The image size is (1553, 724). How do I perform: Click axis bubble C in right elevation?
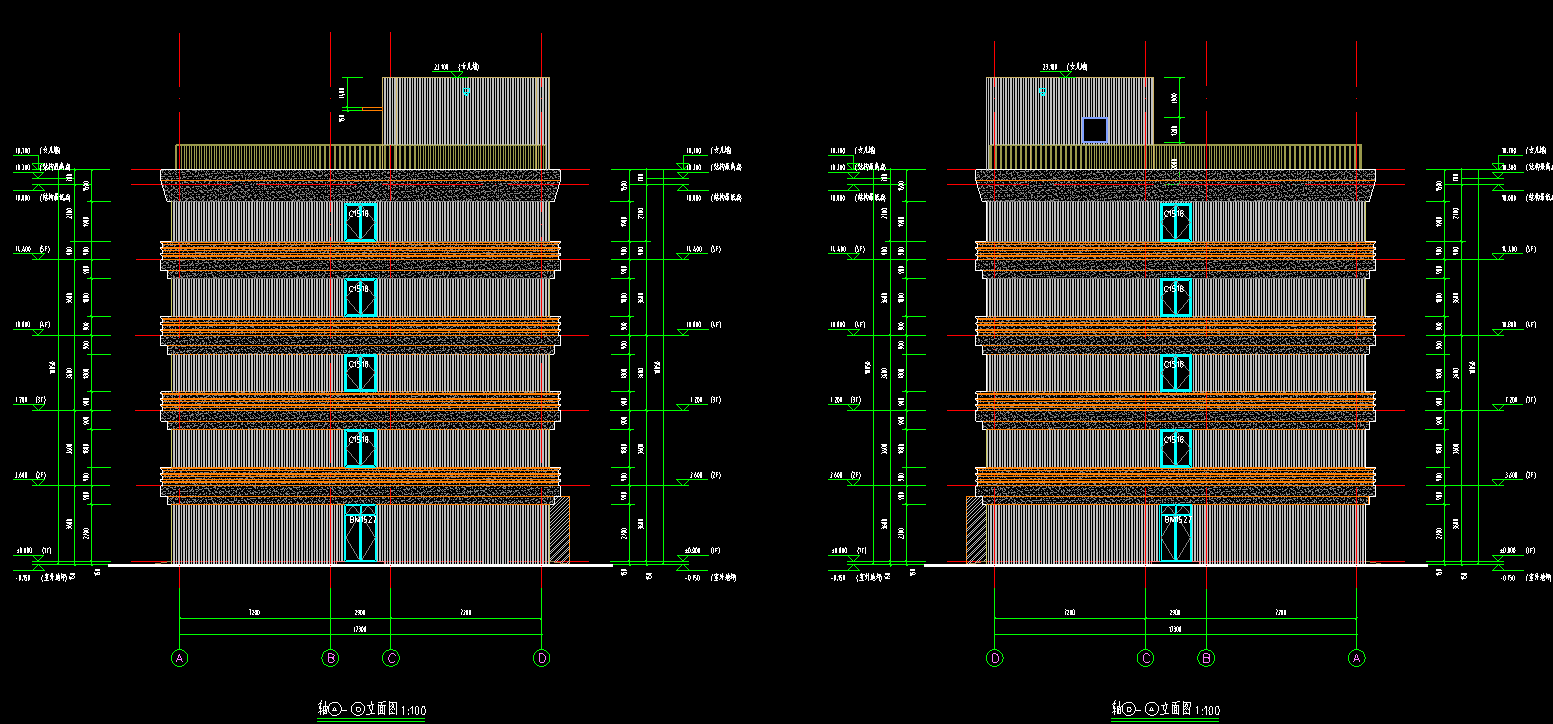[1146, 658]
